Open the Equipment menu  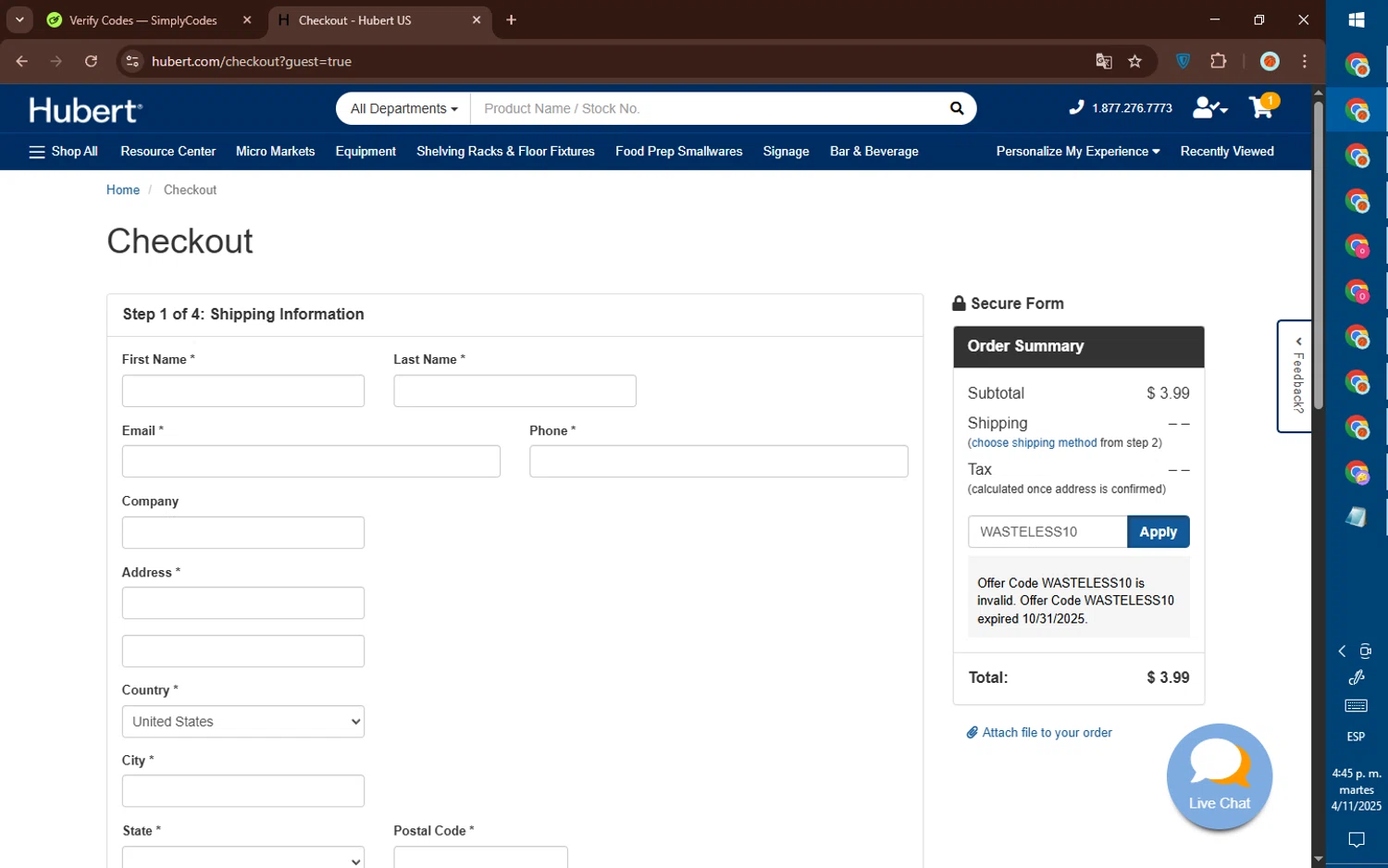[366, 152]
